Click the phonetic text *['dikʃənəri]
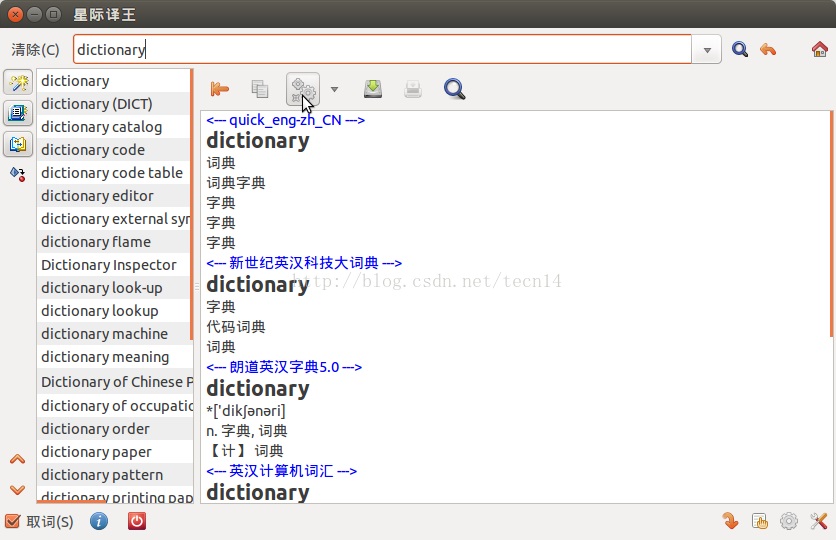836x540 pixels. 246,410
